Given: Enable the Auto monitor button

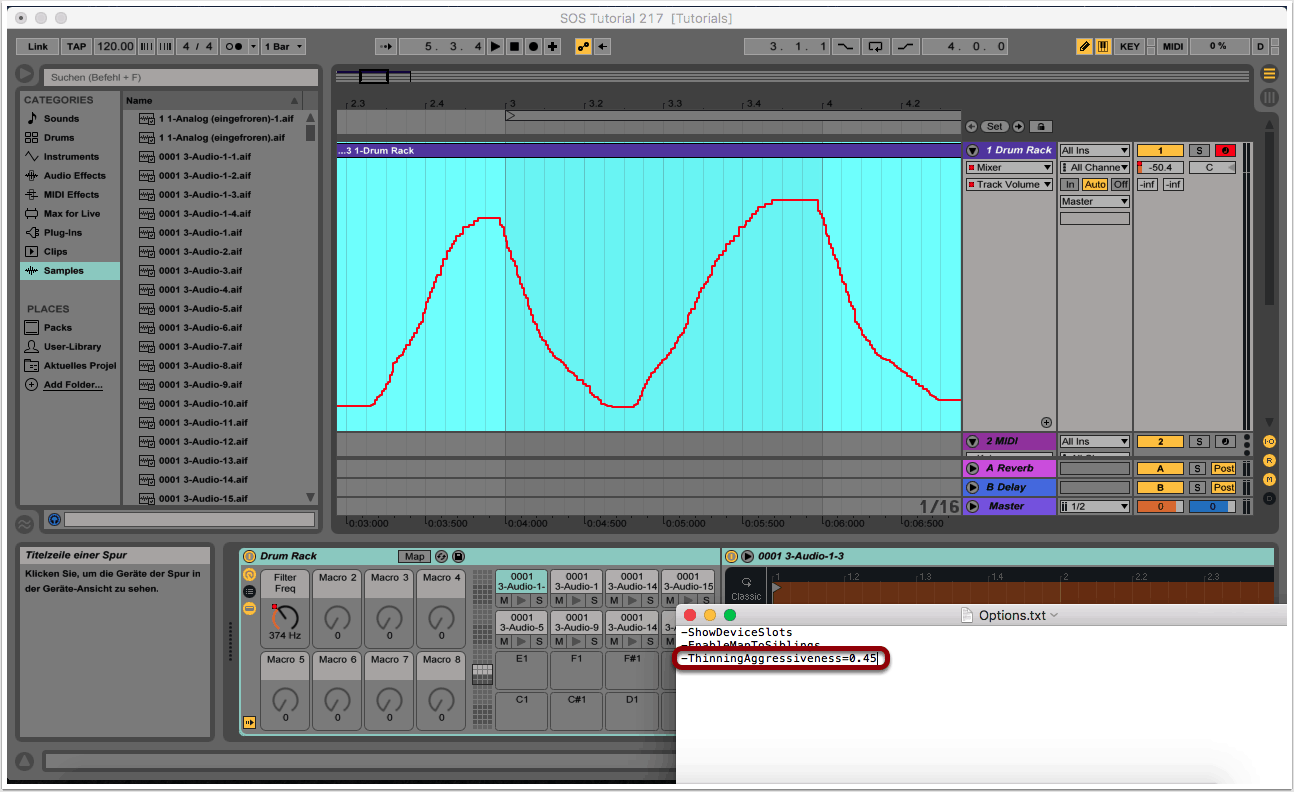Looking at the screenshot, I should [x=1094, y=184].
